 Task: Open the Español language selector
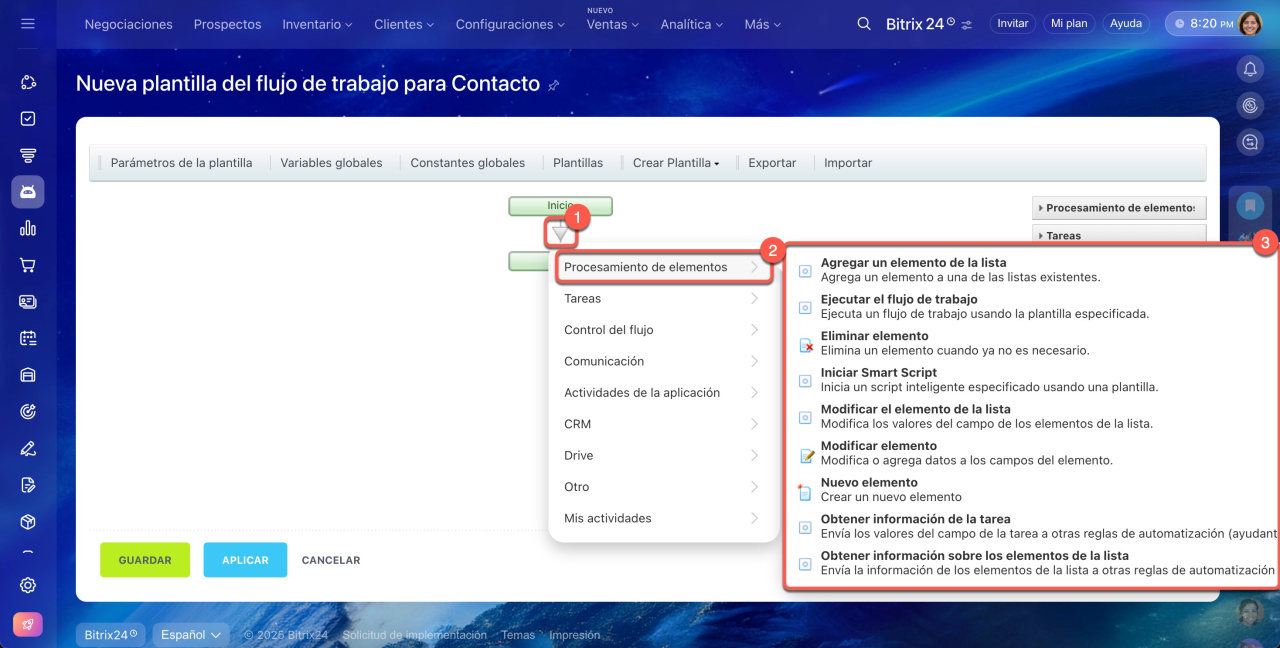tap(191, 634)
